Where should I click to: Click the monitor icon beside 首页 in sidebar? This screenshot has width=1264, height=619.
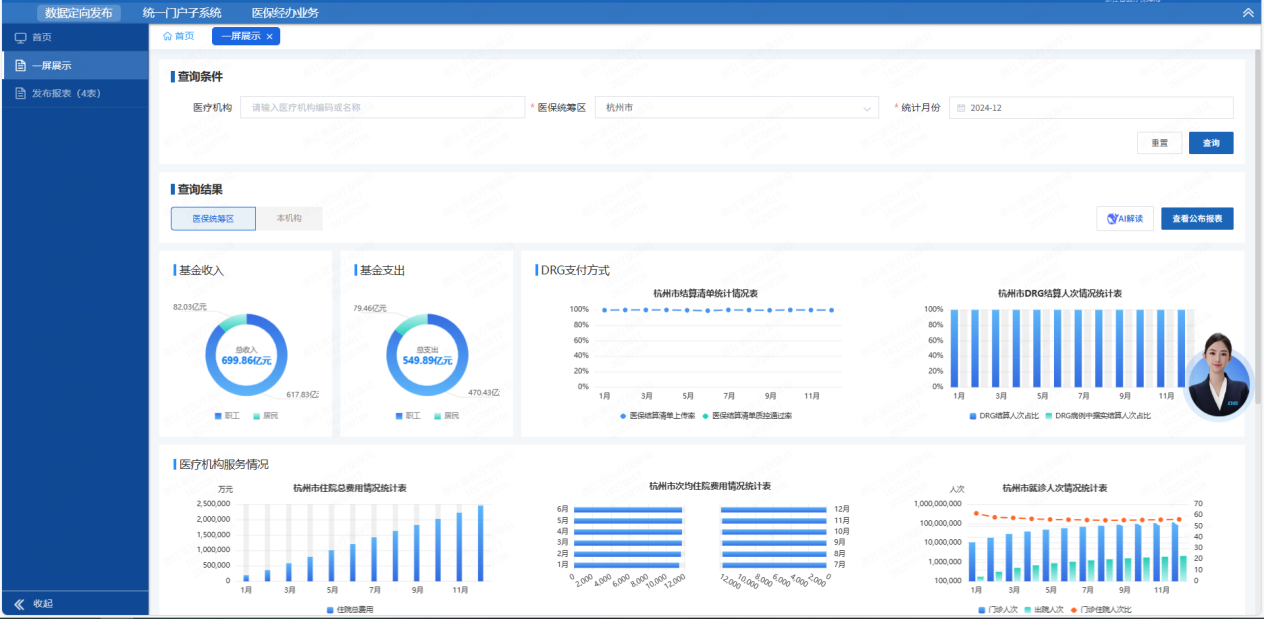(20, 38)
